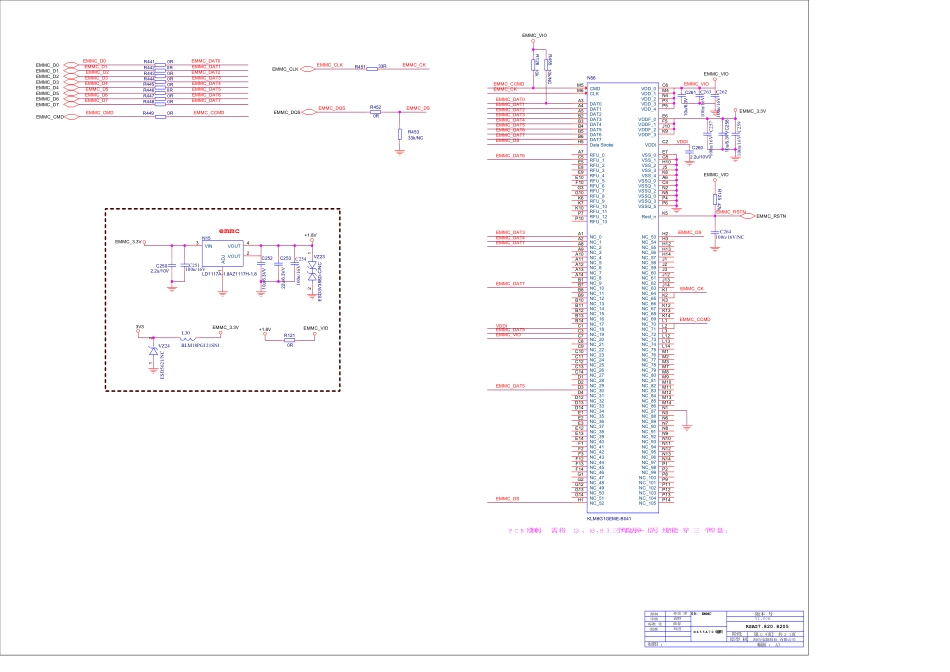Select resistor R452 on the EMMC_DQS line
The image size is (950, 672).
tap(376, 112)
